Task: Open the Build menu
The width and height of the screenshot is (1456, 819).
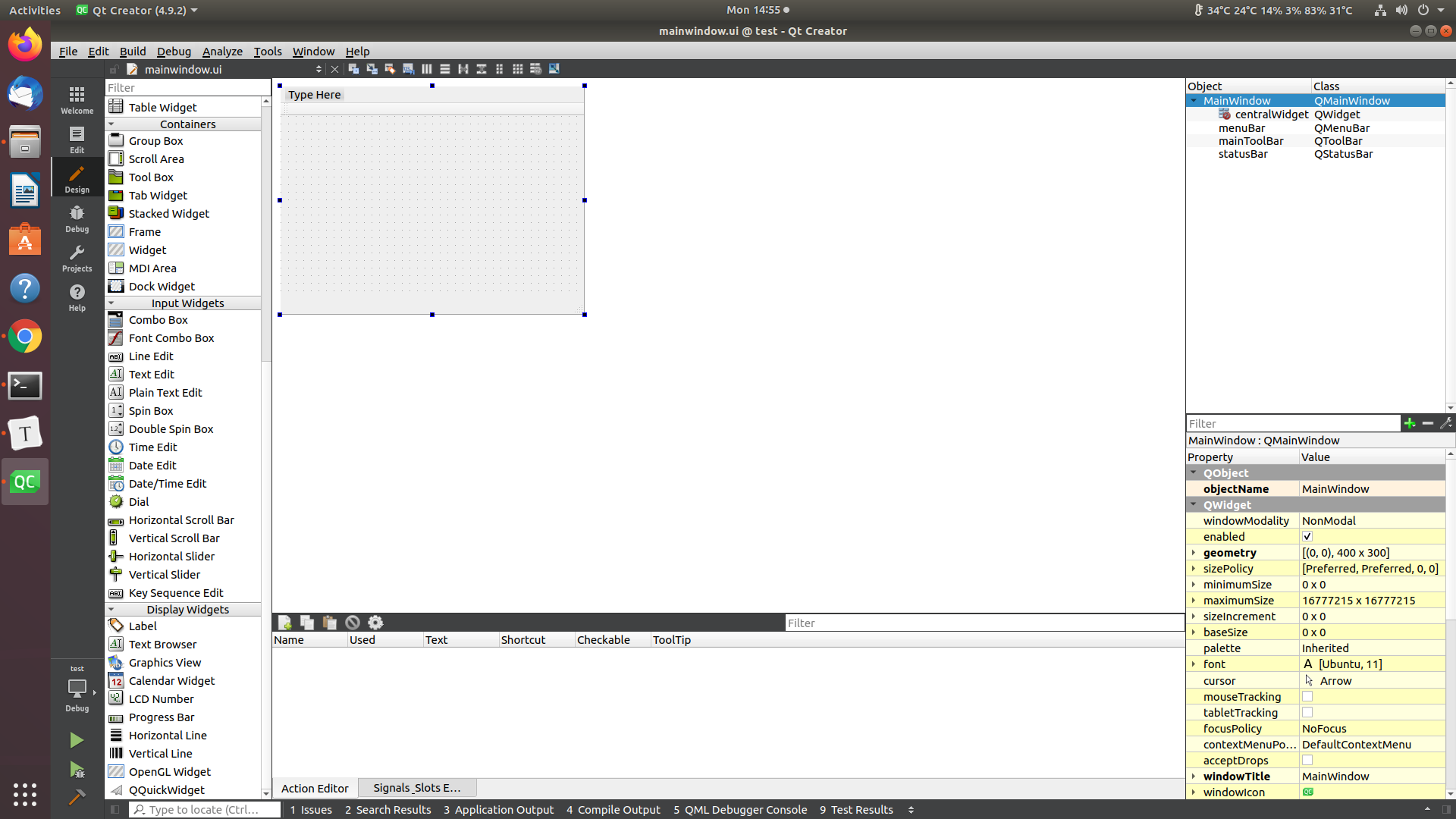Action: click(132, 51)
